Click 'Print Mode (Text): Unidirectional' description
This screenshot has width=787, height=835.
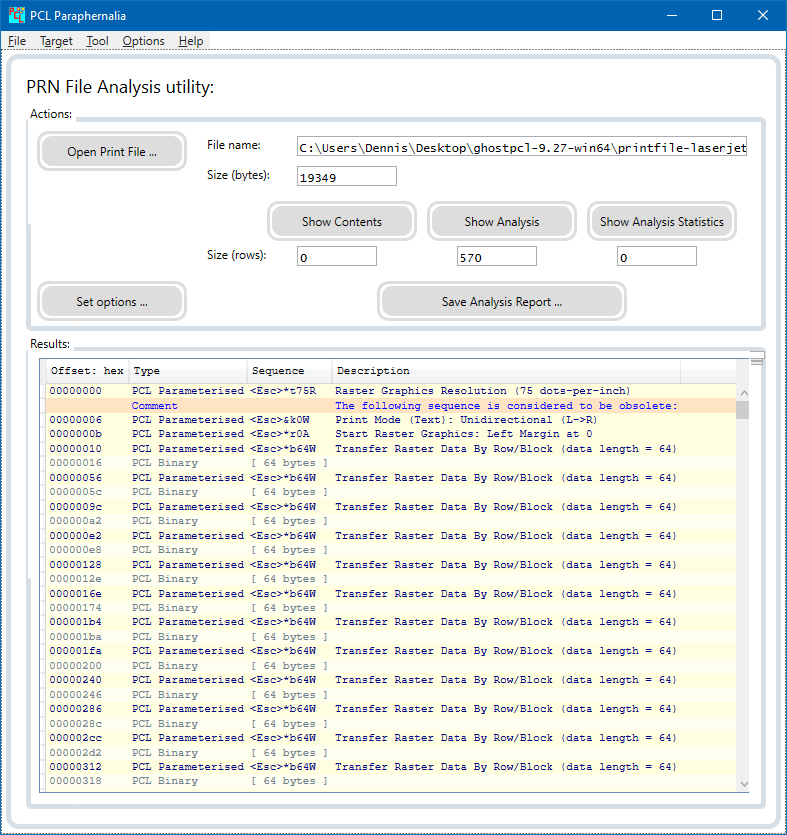click(466, 420)
